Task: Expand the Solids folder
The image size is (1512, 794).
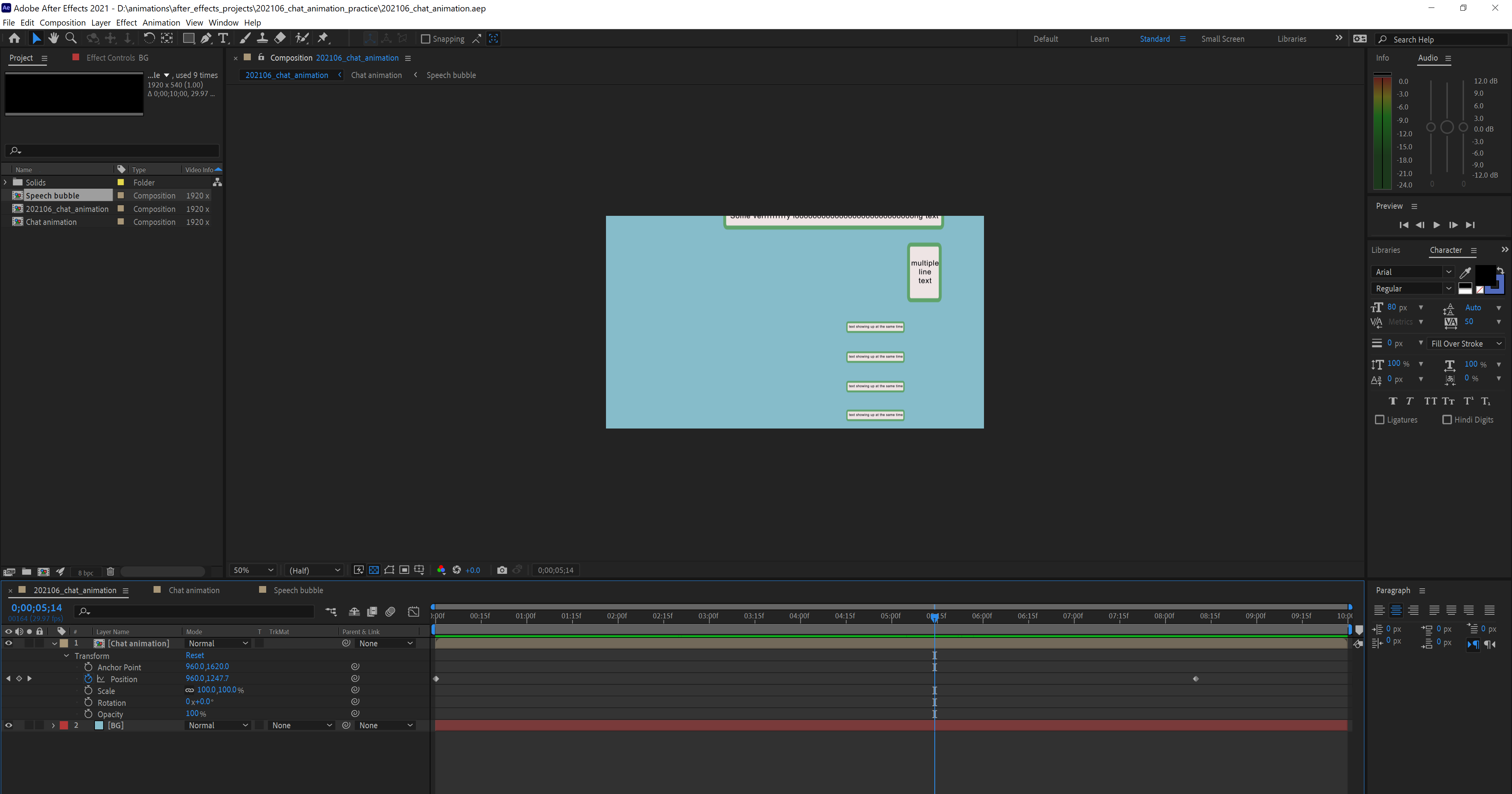Action: click(5, 182)
